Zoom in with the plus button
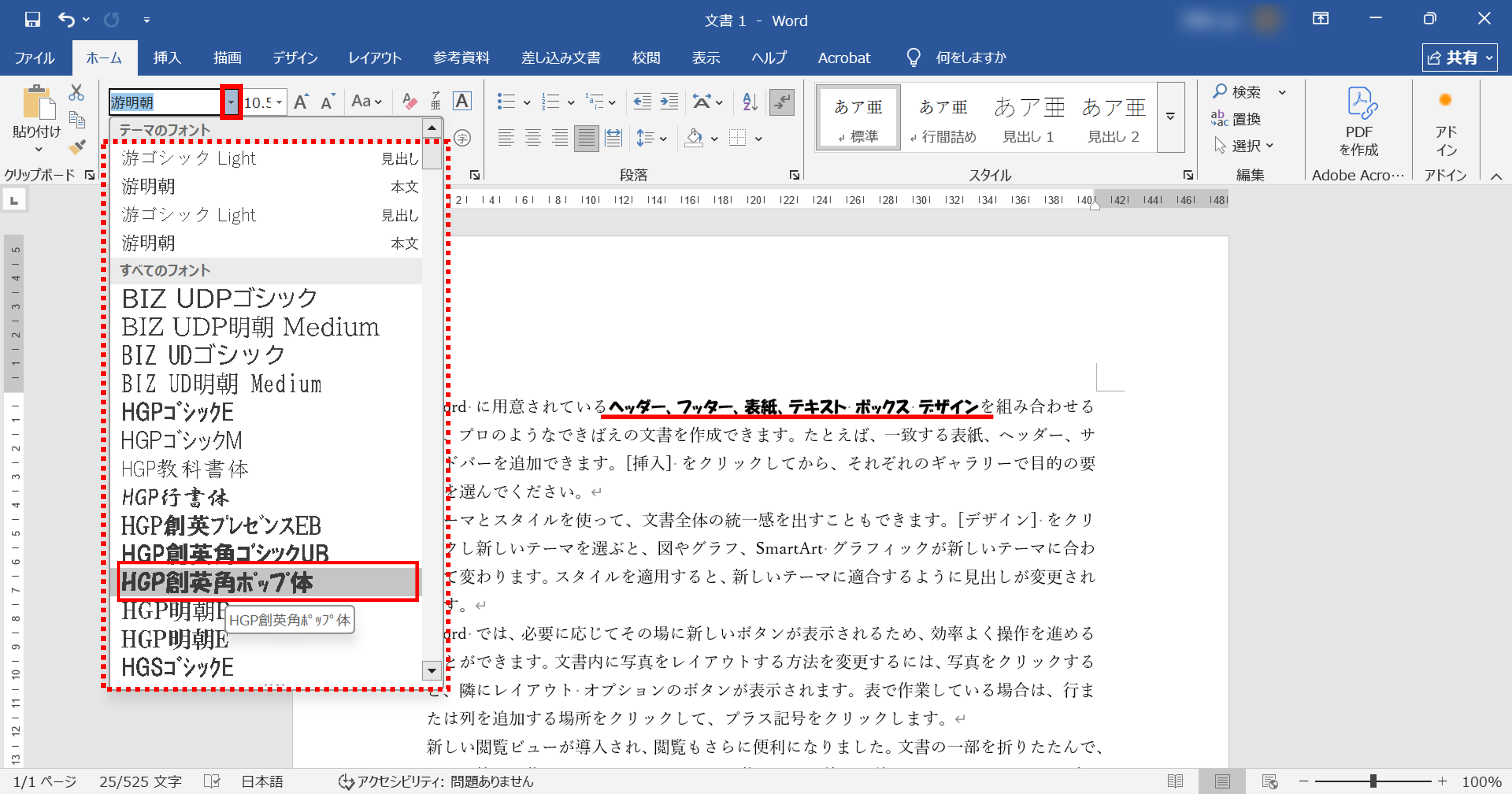This screenshot has height=794, width=1512. click(1442, 781)
